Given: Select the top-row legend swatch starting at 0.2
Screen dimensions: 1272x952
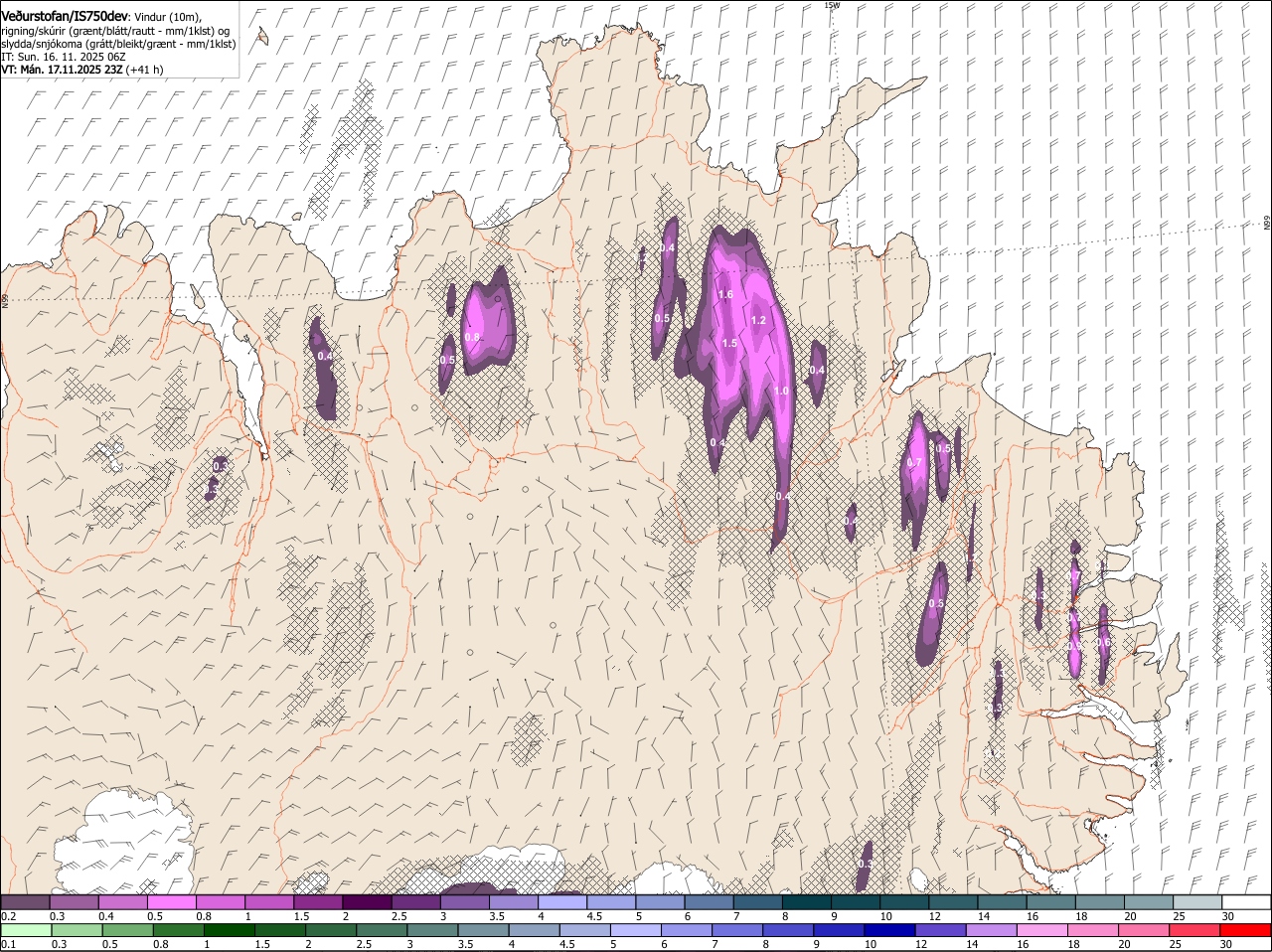Looking at the screenshot, I should click(x=25, y=901).
